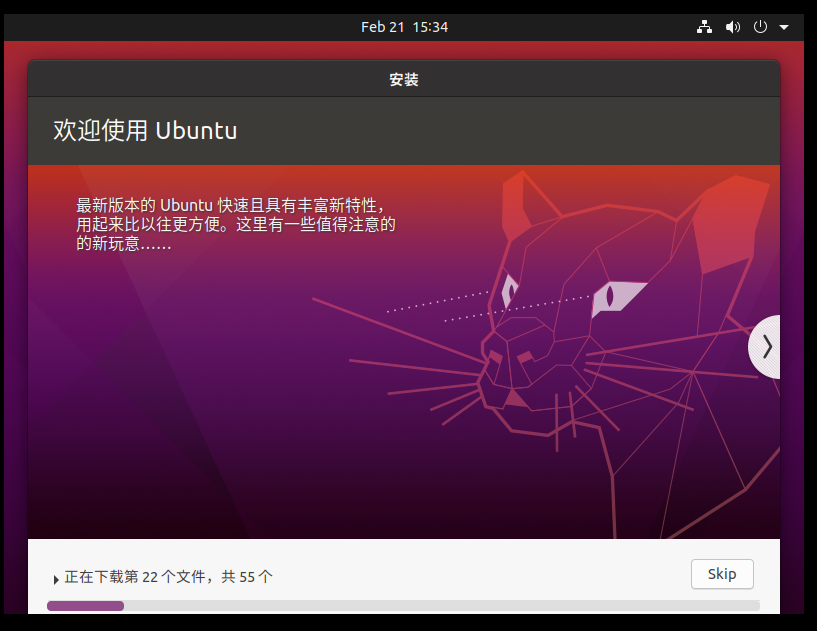Click the '欢迎使用 Ubuntu' heading
Viewport: 817px width, 631px height.
(x=145, y=130)
